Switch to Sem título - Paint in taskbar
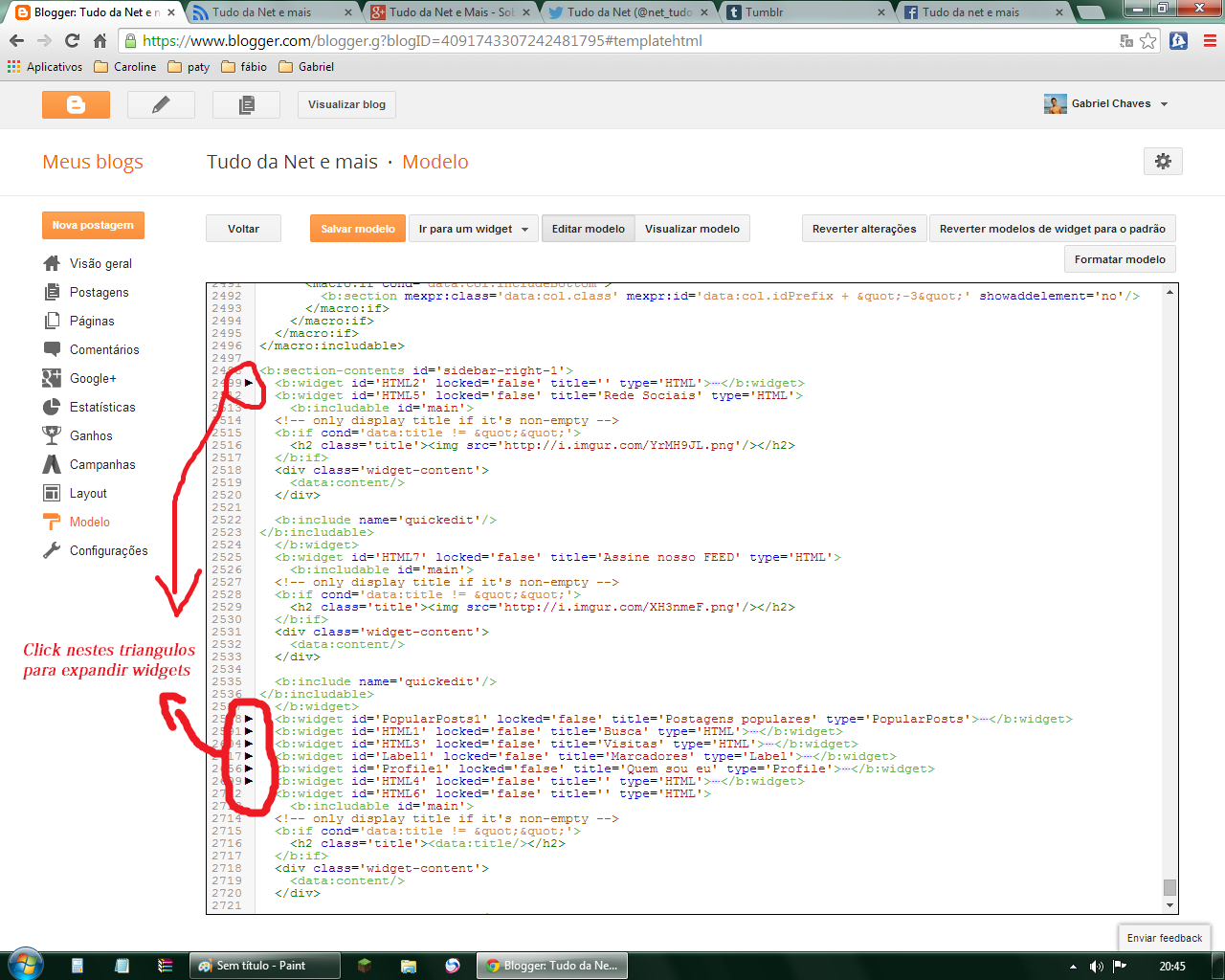This screenshot has width=1225, height=980. click(265, 966)
